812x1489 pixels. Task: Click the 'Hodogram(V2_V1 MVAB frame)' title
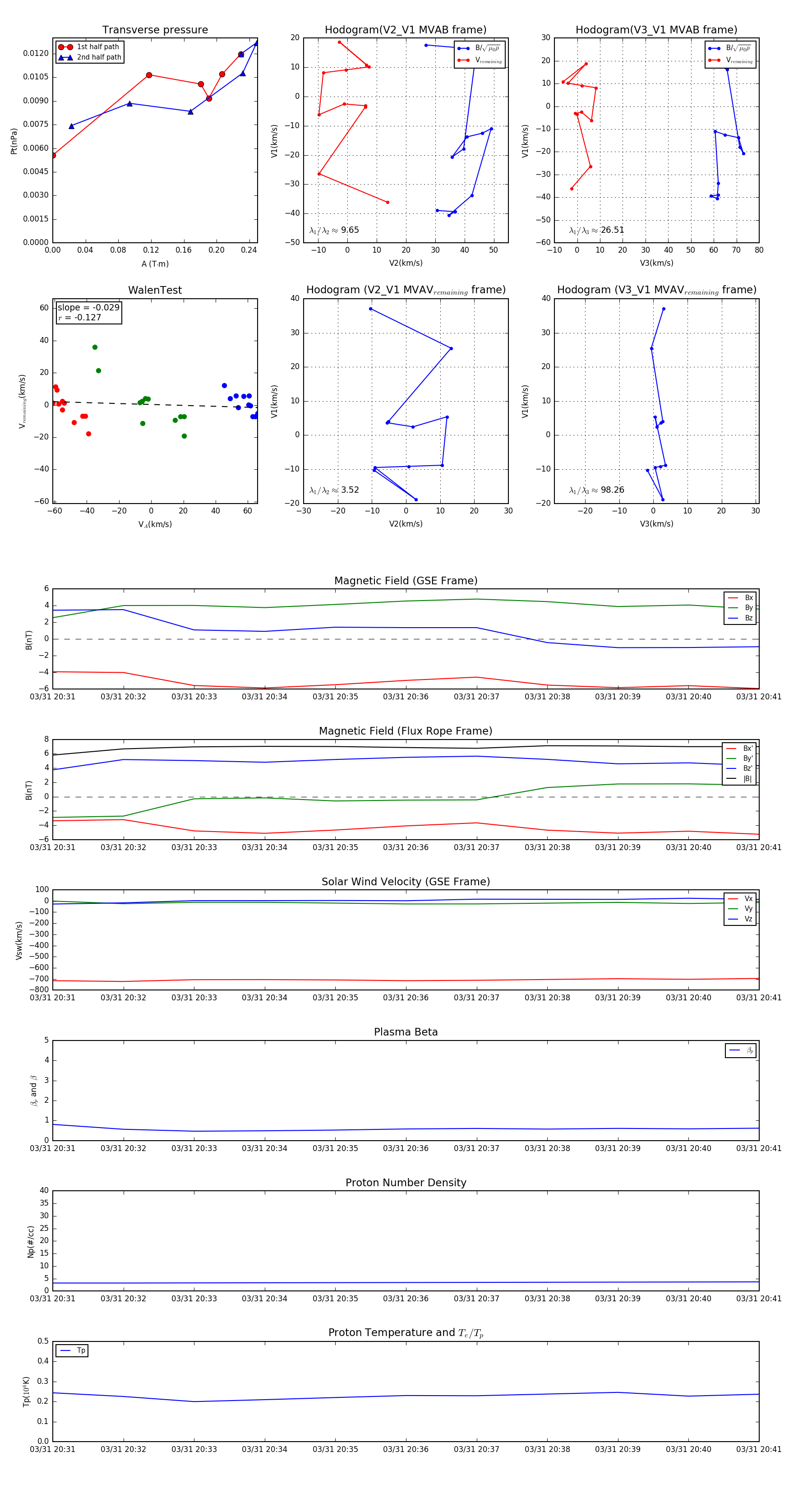(x=406, y=30)
